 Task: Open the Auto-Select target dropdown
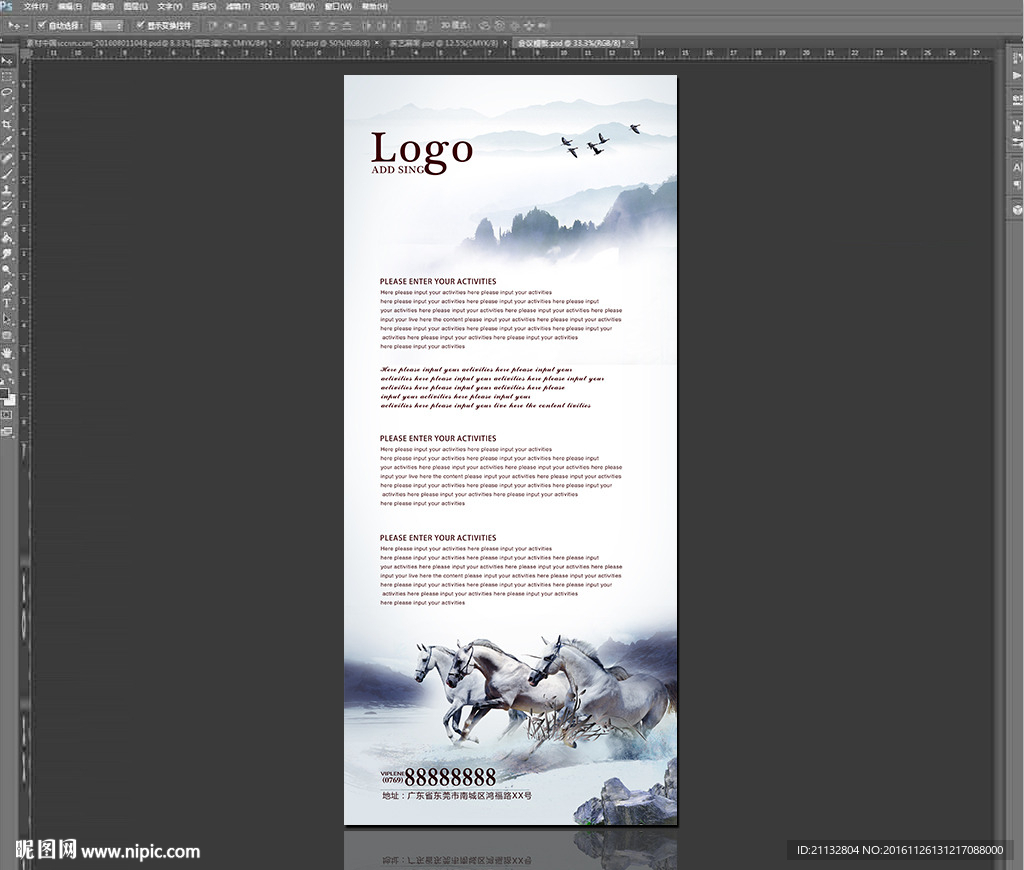click(107, 25)
